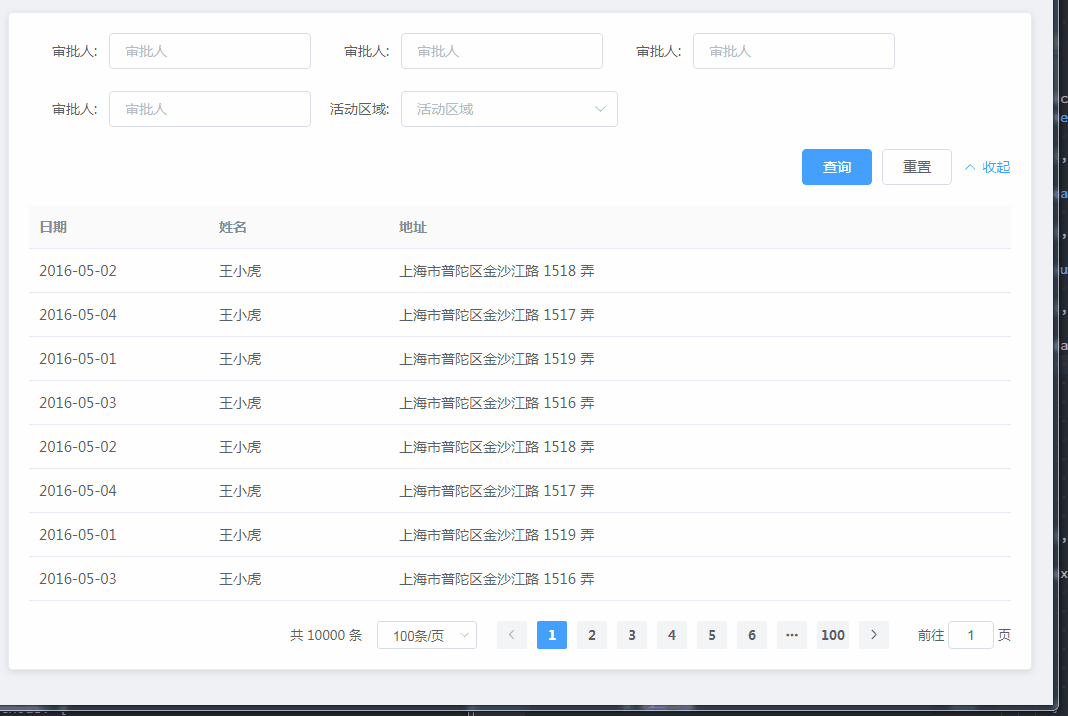Click 2016-05-02 in the first table row
Image resolution: width=1068 pixels, height=716 pixels.
coord(78,270)
